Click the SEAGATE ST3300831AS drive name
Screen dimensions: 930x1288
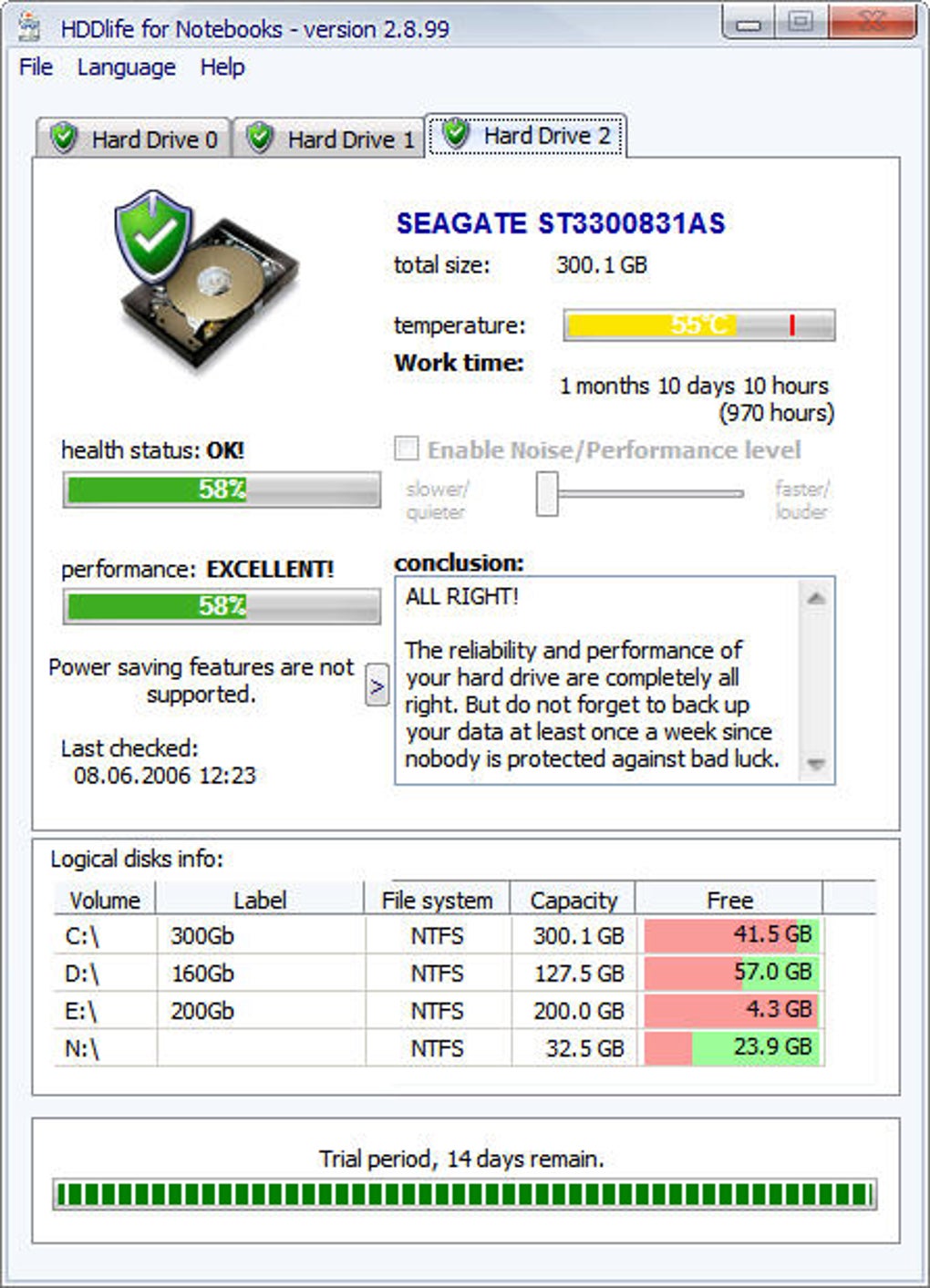[561, 223]
